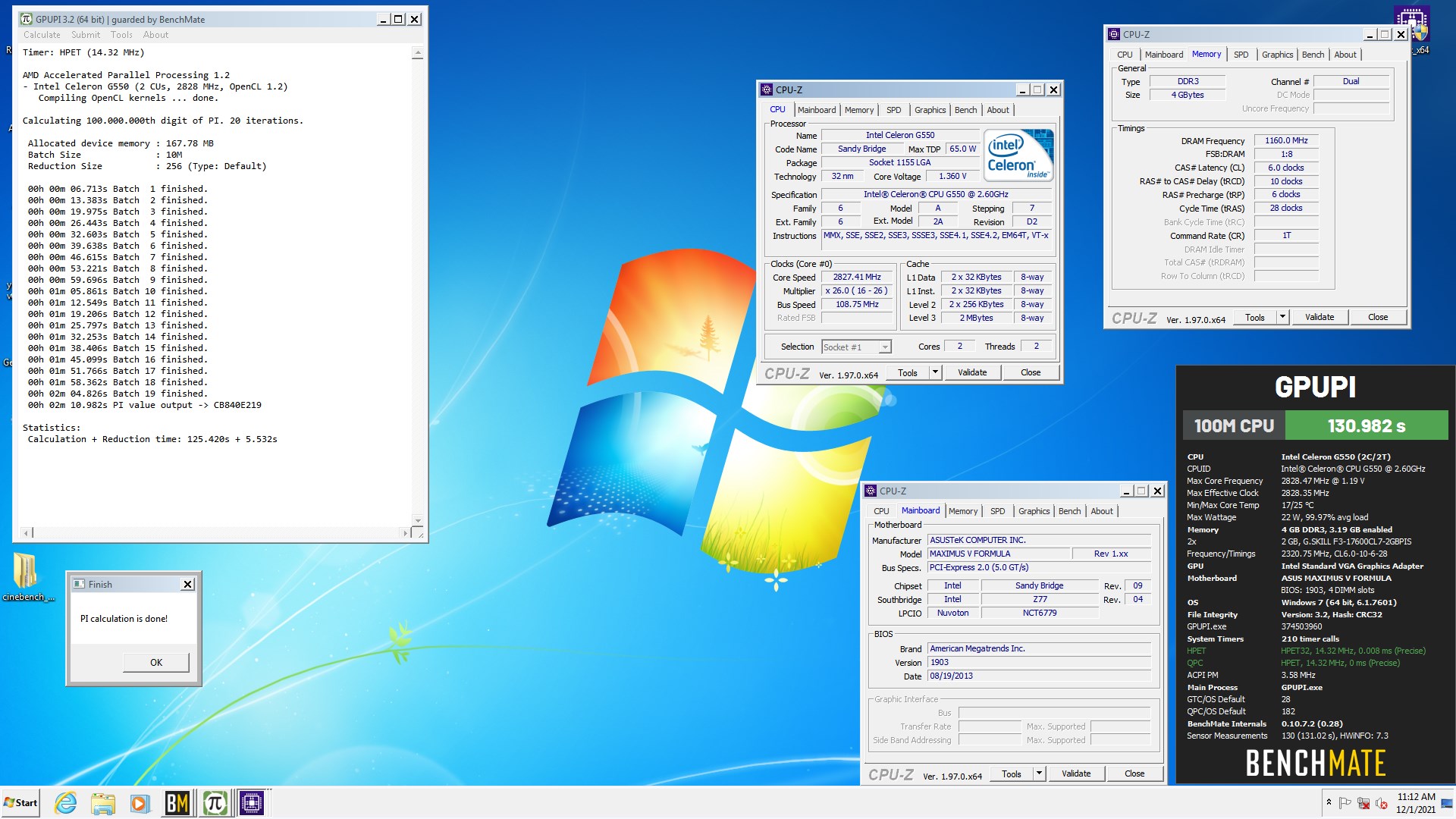The image size is (1456, 819).
Task: Click Tools button in Mainboard CPU-Z window
Action: click(1012, 773)
